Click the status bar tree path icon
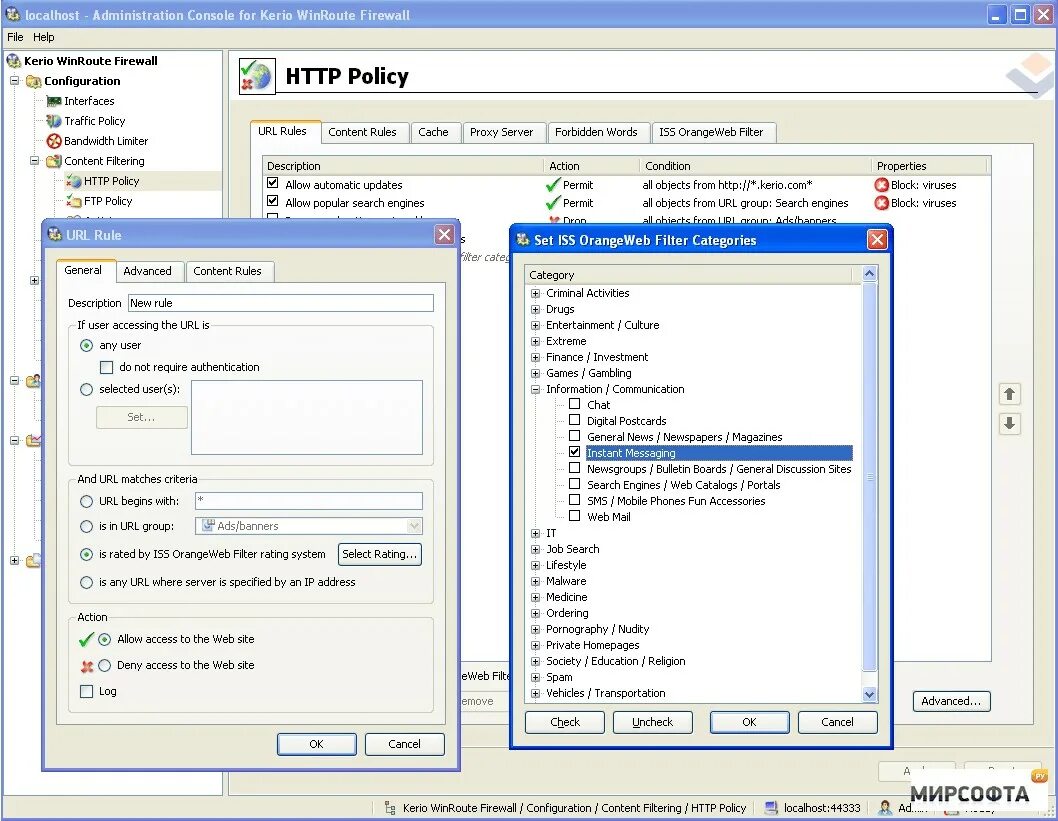The width and height of the screenshot is (1058, 821). 389,808
